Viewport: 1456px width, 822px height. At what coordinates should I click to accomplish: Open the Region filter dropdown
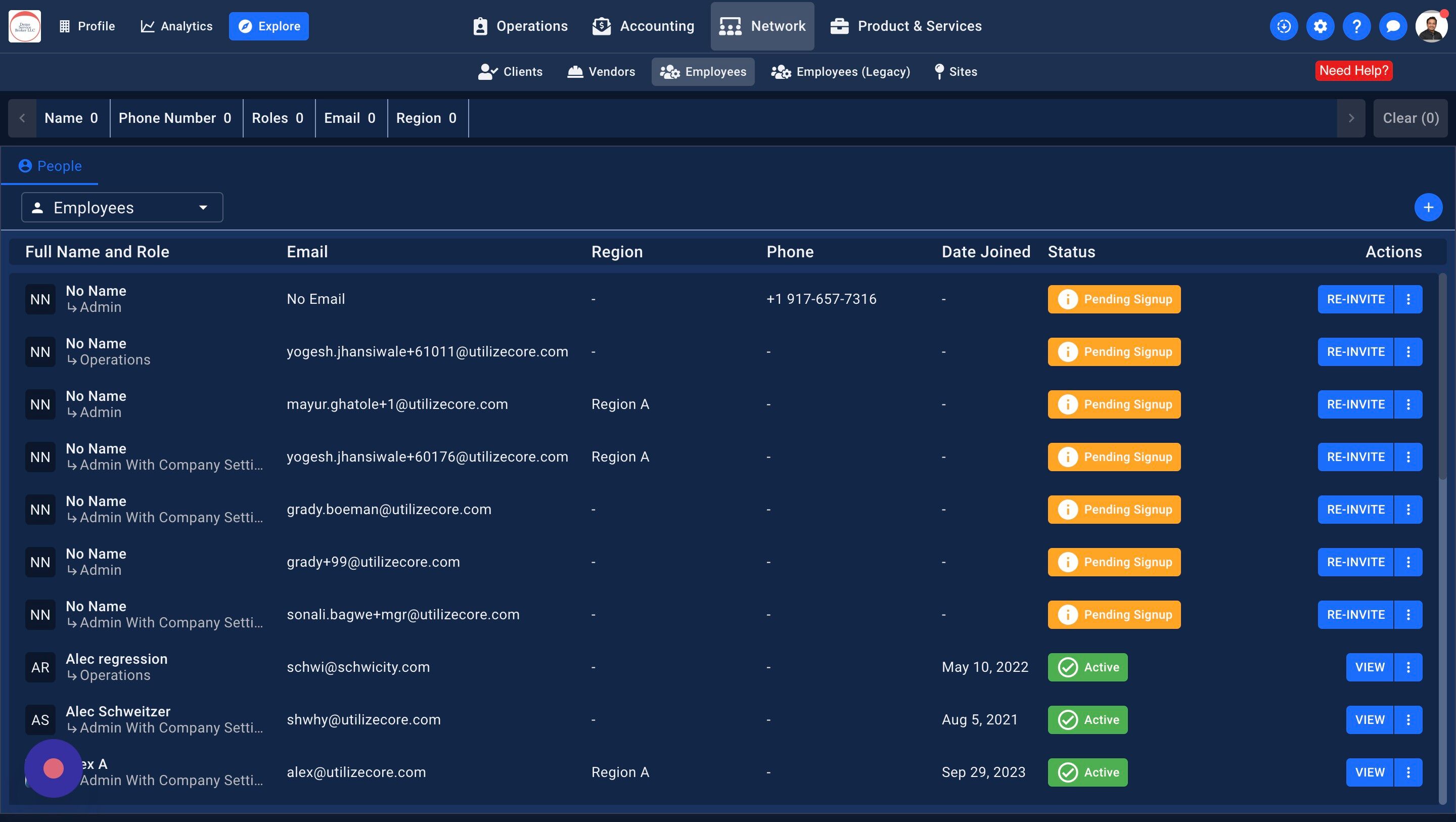(x=427, y=118)
